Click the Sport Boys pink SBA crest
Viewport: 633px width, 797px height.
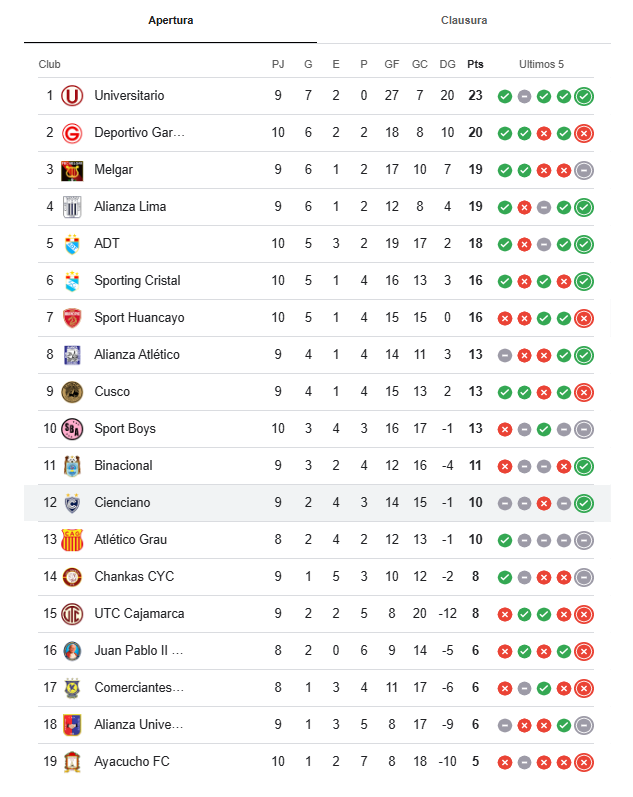[x=72, y=430]
